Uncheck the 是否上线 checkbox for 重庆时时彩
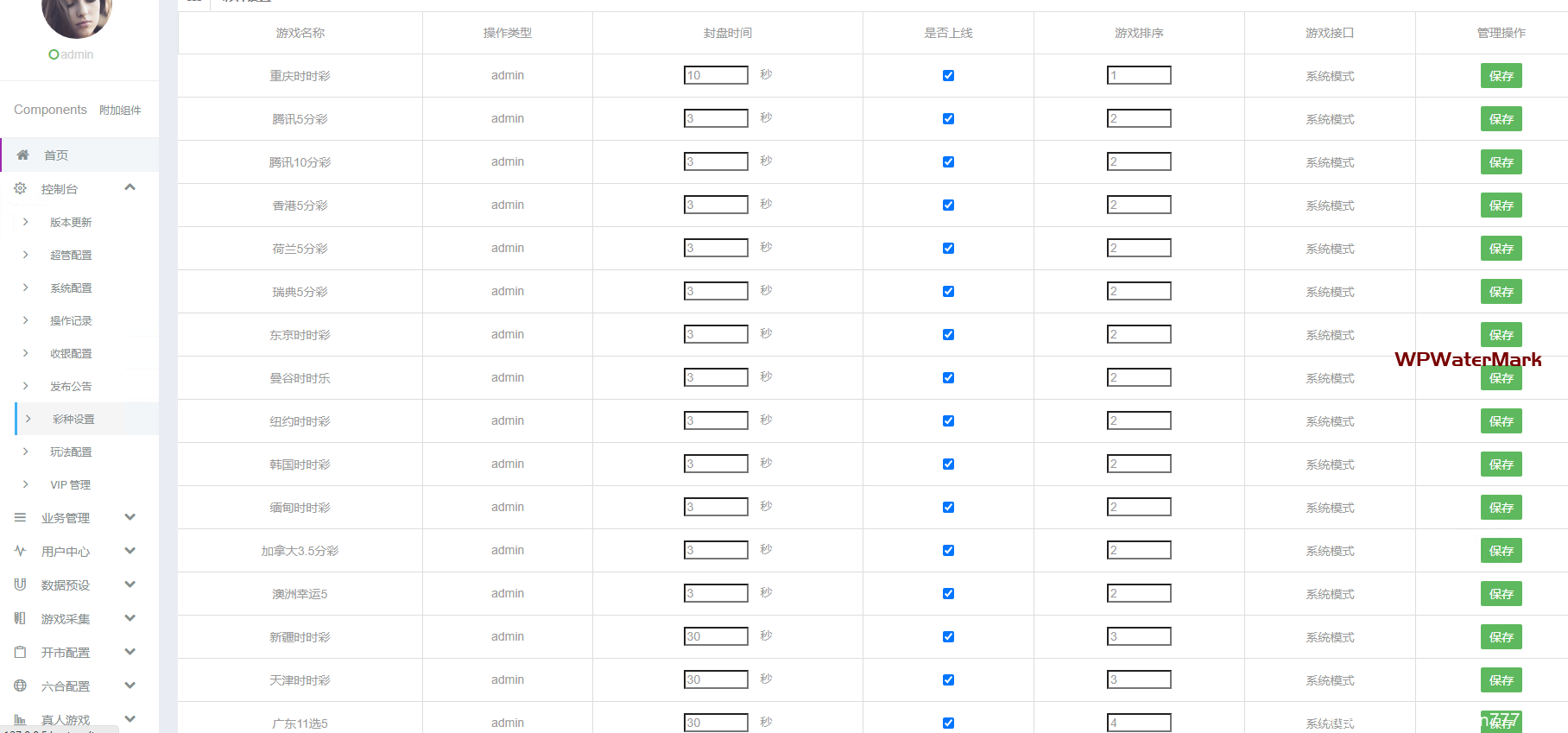The width and height of the screenshot is (1568, 733). [x=948, y=76]
